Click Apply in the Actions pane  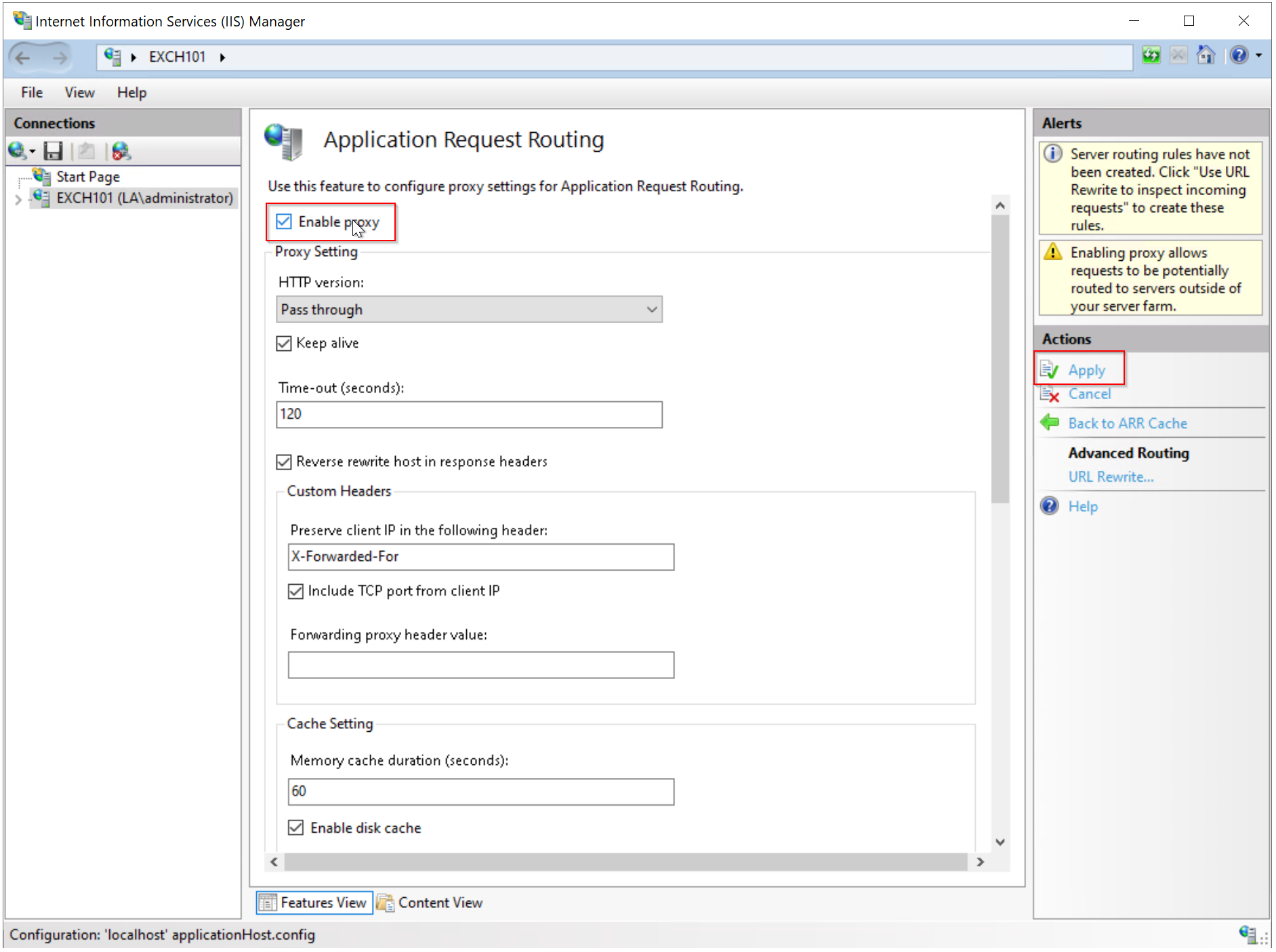coord(1086,370)
